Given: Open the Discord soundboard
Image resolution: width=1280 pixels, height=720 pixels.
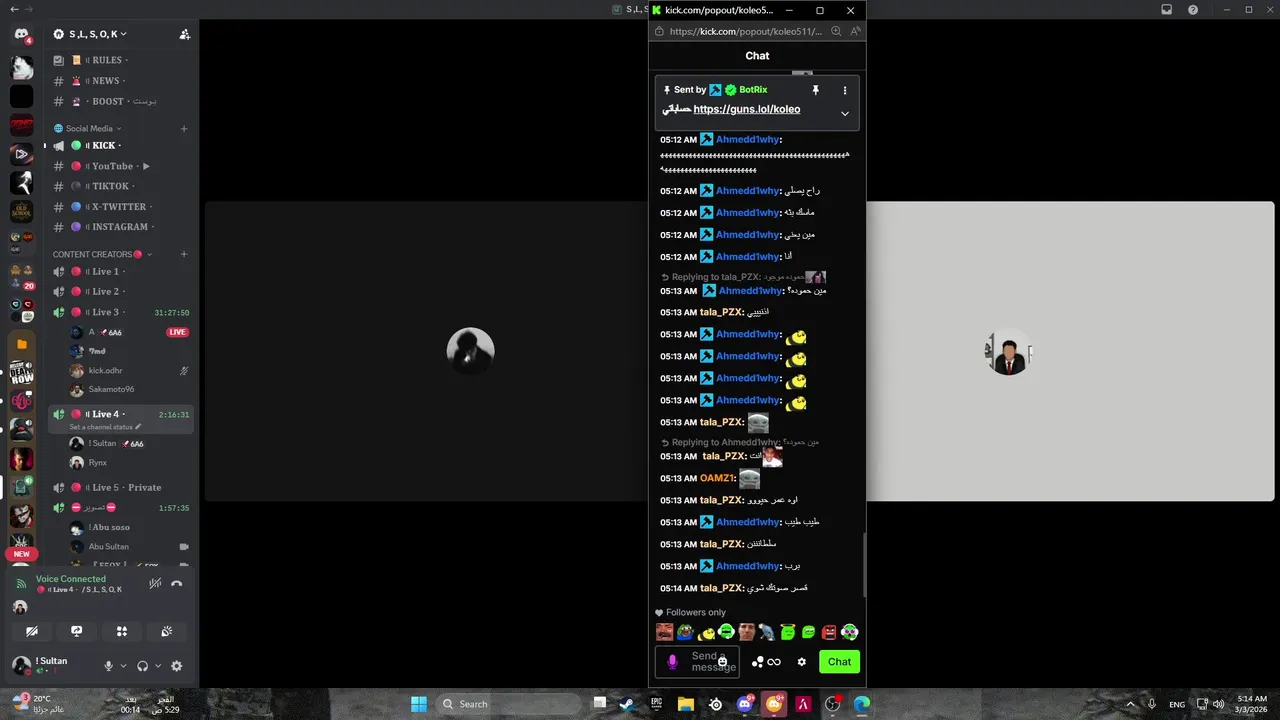Looking at the screenshot, I should coord(167,631).
